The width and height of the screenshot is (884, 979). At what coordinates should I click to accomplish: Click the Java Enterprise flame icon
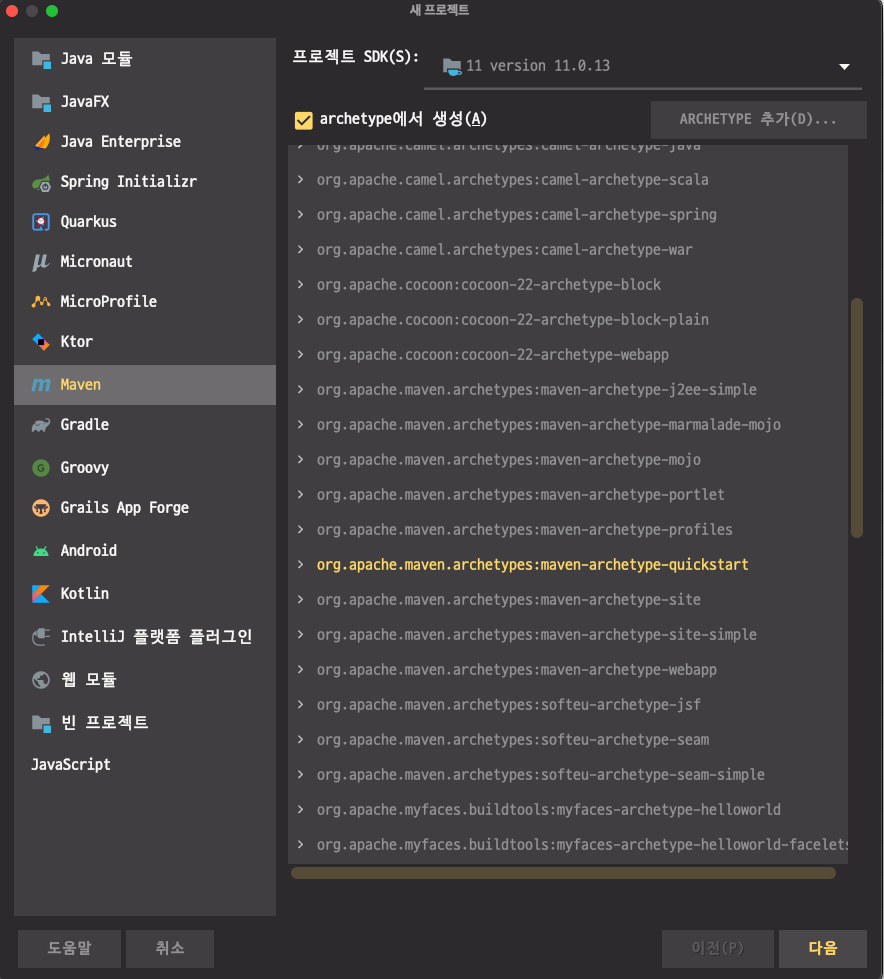[41, 142]
